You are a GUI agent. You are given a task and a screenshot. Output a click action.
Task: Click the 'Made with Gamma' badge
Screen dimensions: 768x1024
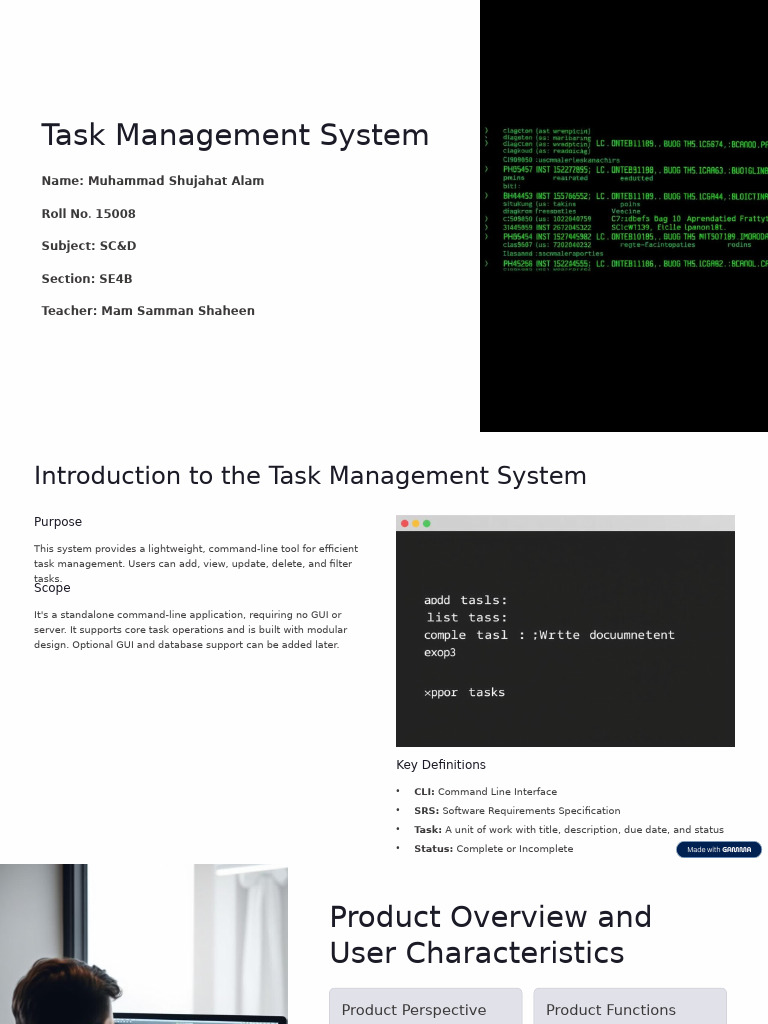[x=718, y=849]
